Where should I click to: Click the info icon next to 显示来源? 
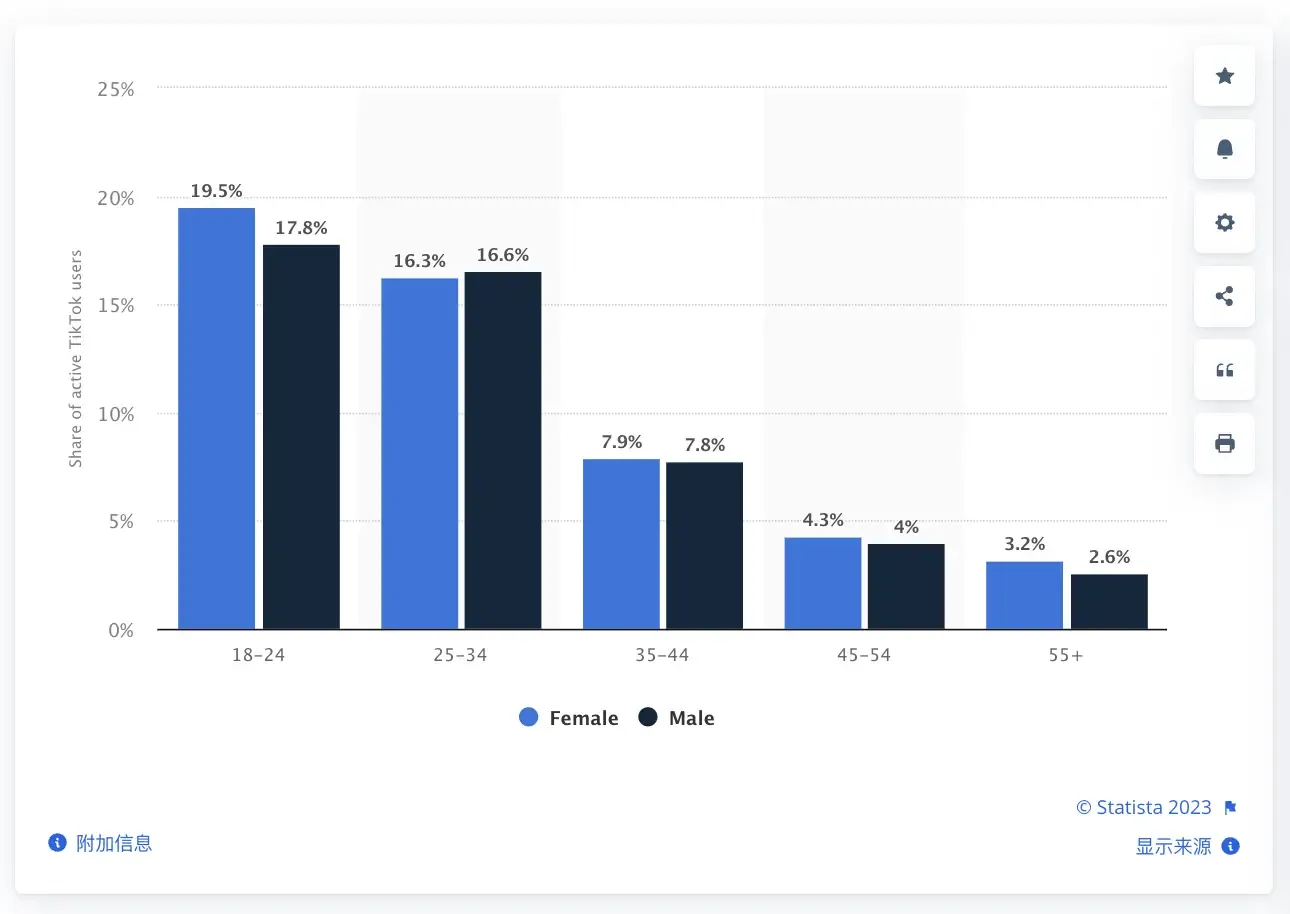click(1231, 846)
